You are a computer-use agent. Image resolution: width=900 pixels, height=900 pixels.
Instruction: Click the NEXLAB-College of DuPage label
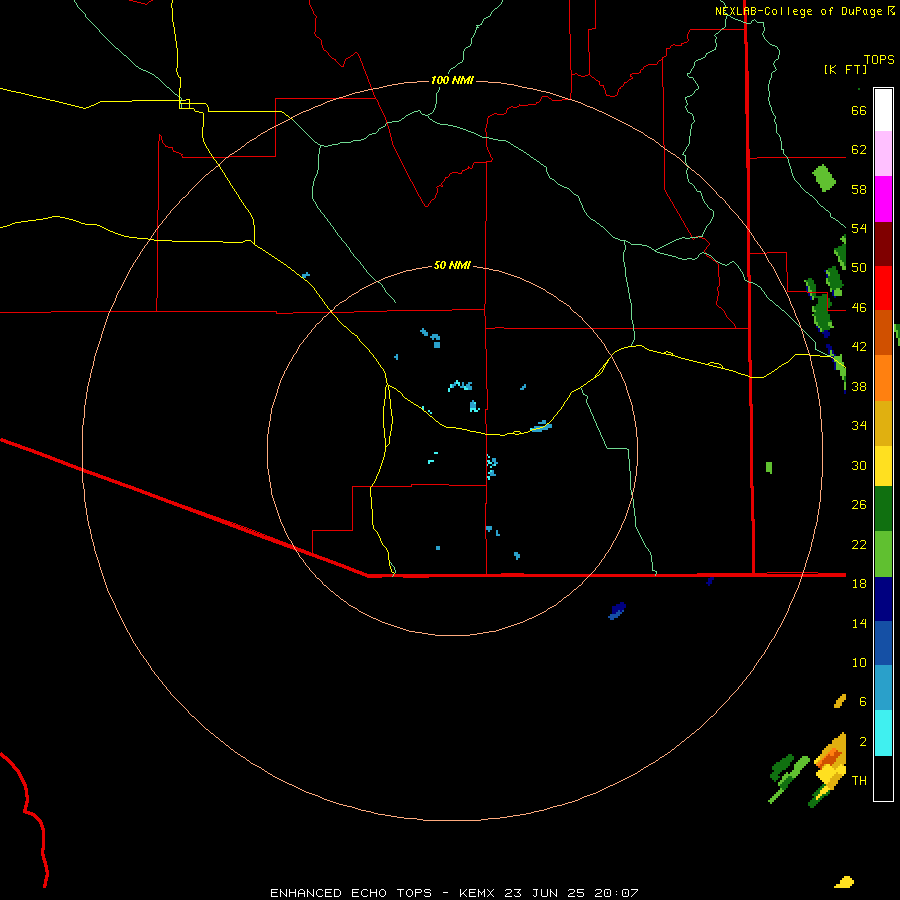(798, 11)
